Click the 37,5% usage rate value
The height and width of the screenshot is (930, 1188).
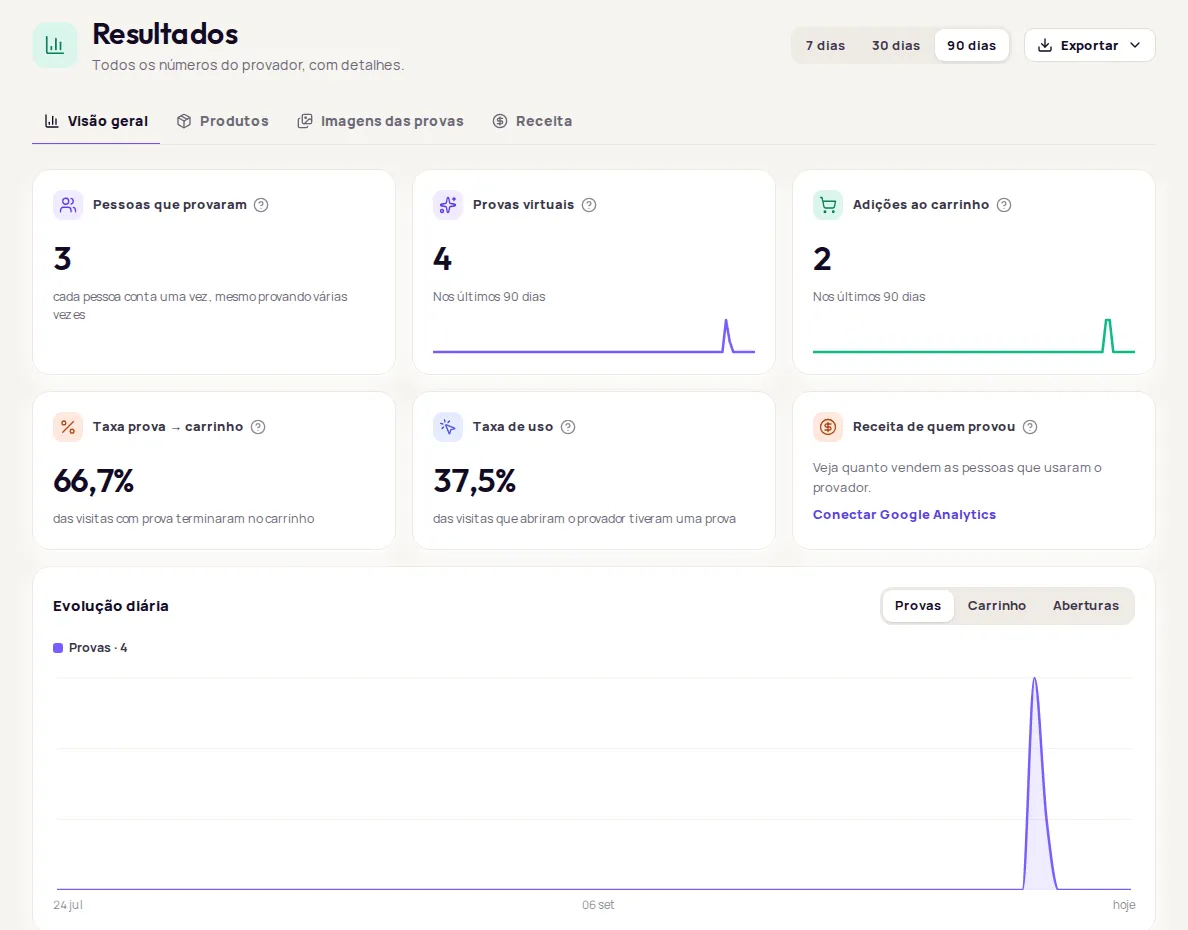point(474,481)
